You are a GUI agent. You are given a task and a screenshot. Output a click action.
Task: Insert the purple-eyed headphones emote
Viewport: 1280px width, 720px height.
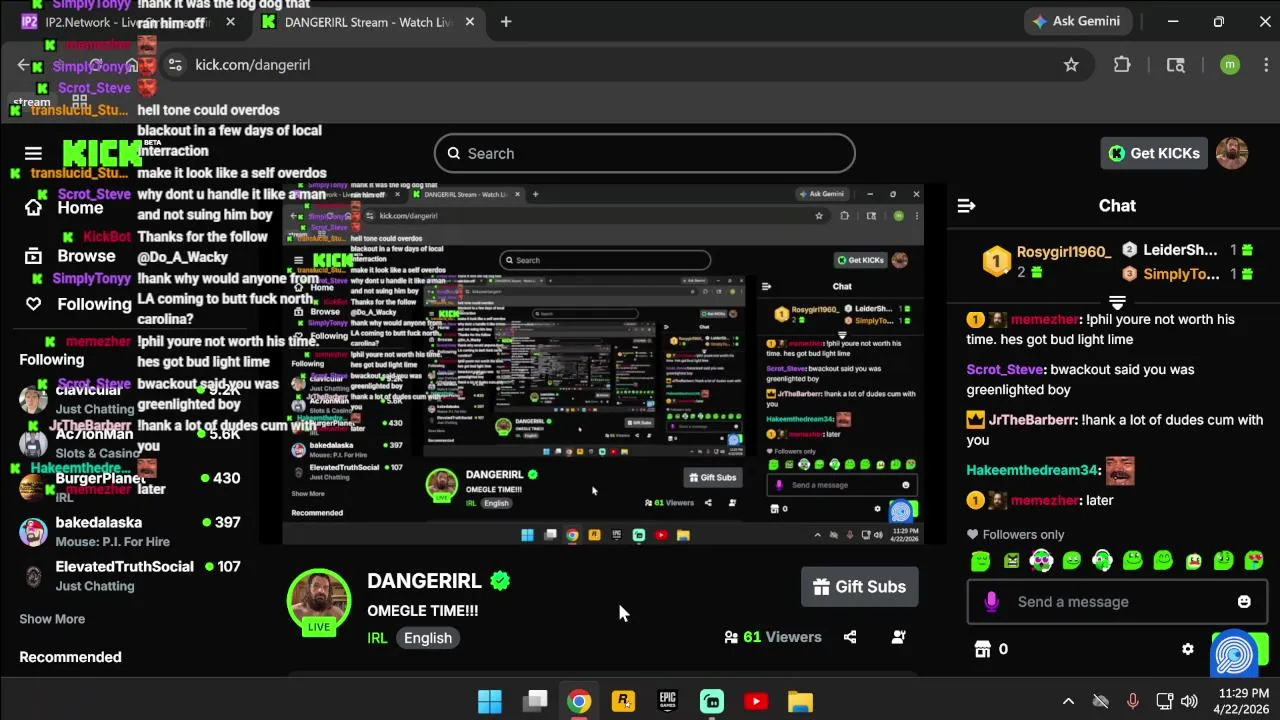(x=1042, y=561)
